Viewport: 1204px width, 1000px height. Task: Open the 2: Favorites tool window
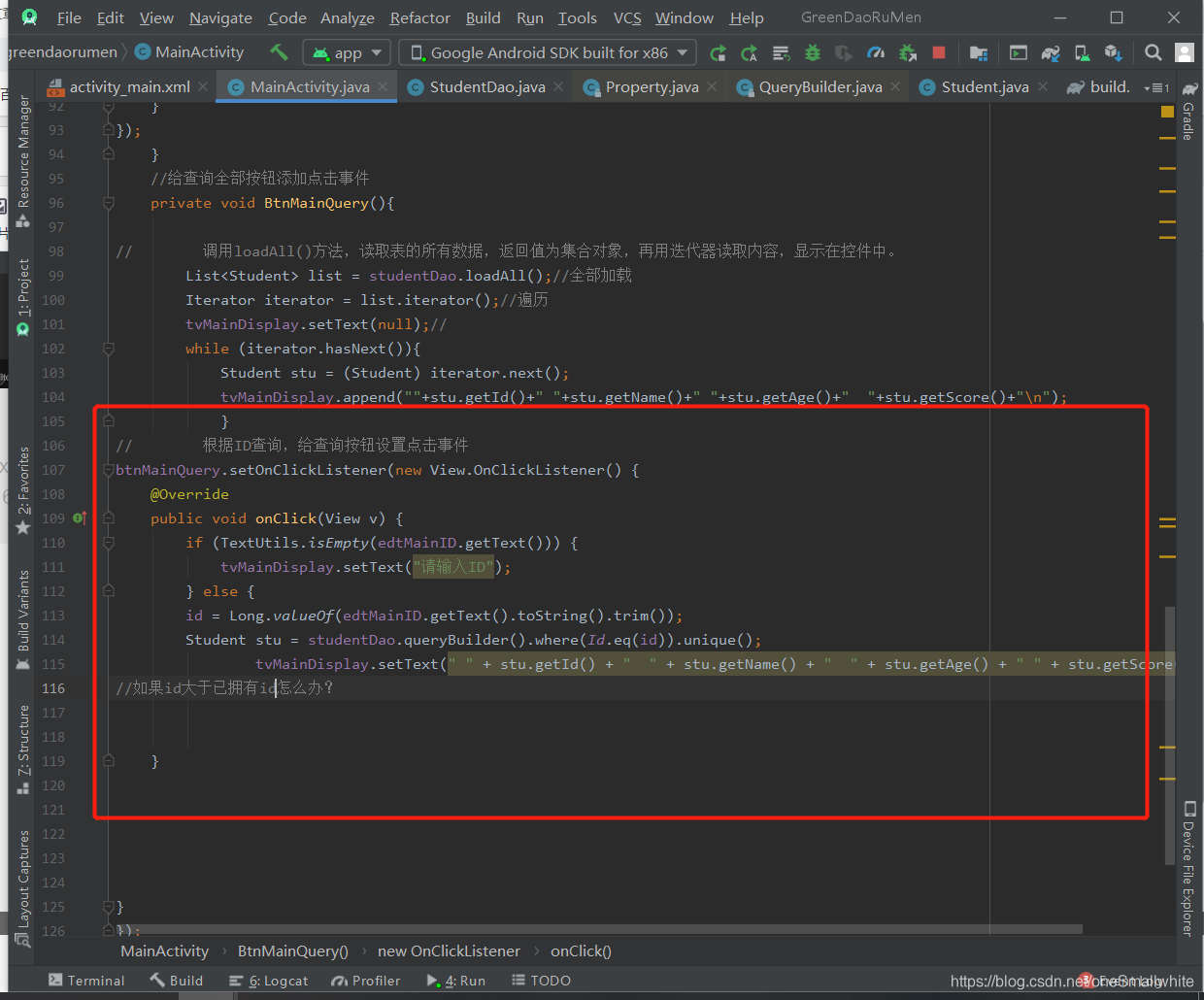click(x=23, y=490)
